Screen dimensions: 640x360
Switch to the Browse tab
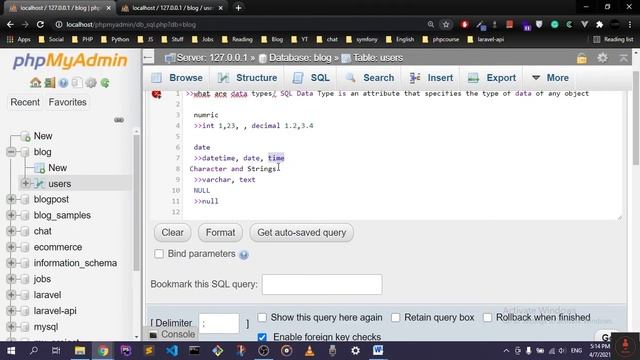coord(177,78)
